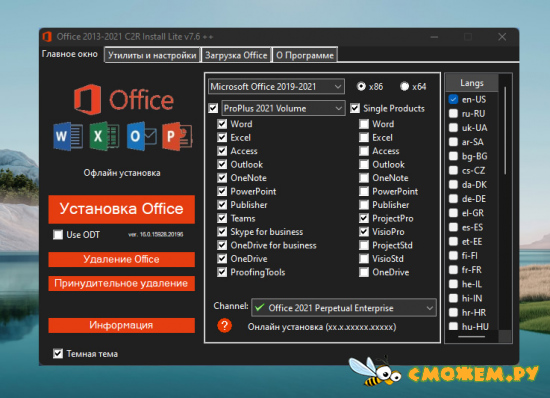Open the Microsoft Office 2019-2021 version dropdown
The image size is (550, 398).
pos(276,87)
